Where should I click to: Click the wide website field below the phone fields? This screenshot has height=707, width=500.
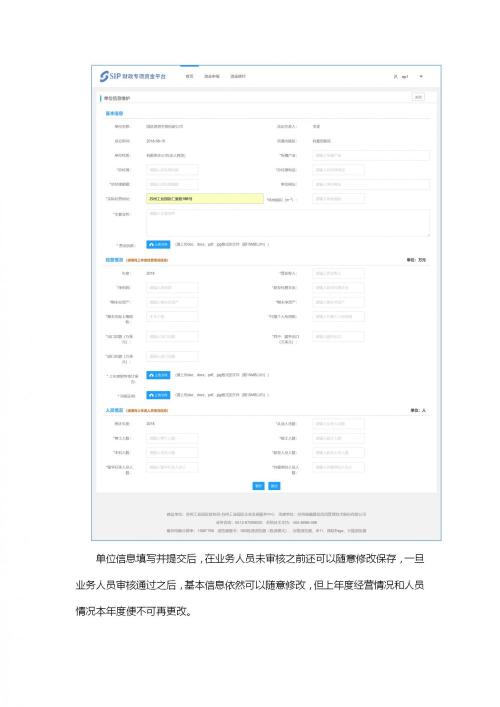point(371,184)
